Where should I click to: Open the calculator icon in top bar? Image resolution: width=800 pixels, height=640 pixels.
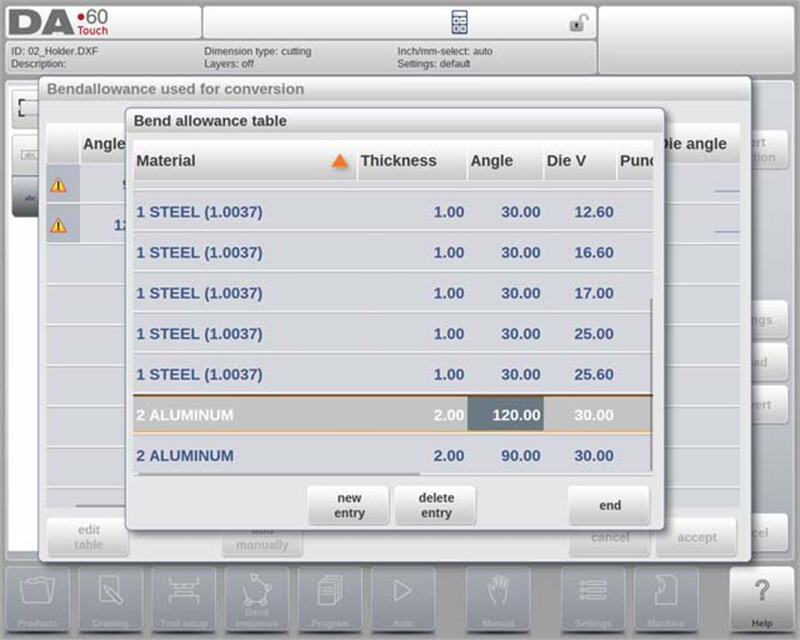click(459, 23)
